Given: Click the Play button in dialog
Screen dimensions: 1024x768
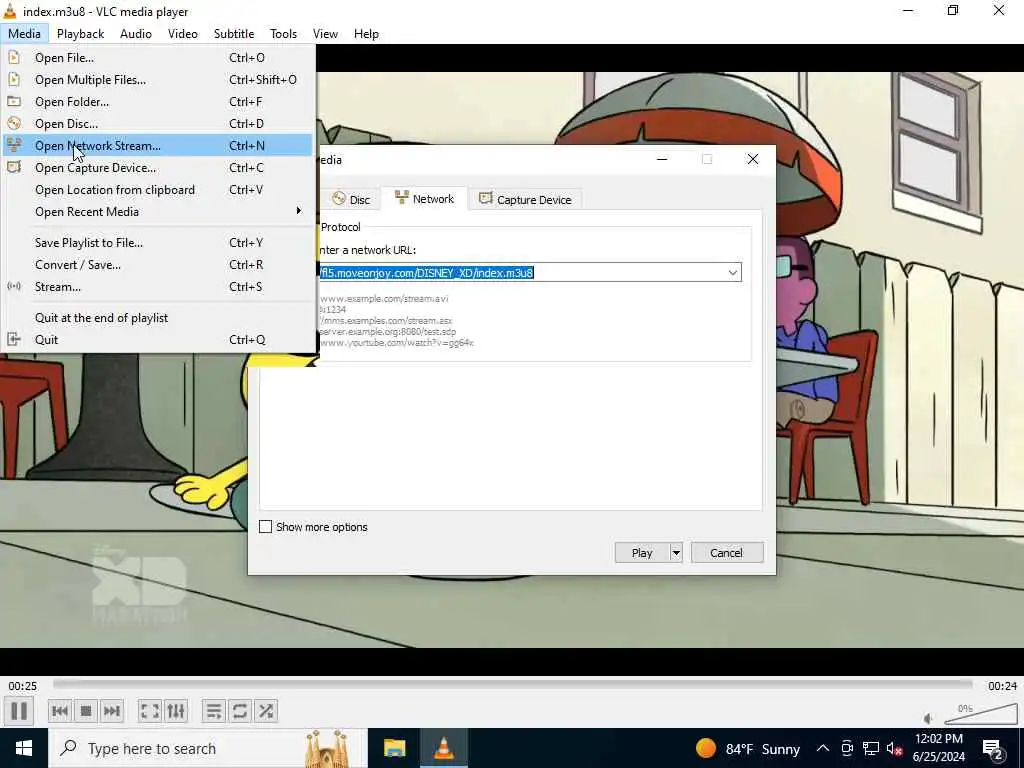Looking at the screenshot, I should coord(642,552).
